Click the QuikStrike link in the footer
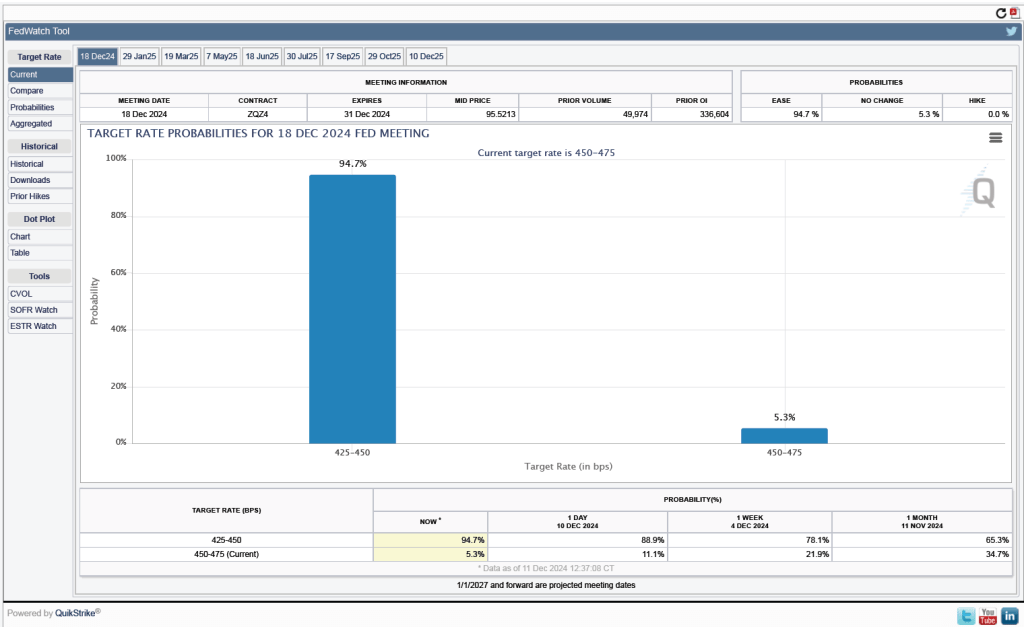Screen dimensions: 1024x627 [x=75, y=613]
